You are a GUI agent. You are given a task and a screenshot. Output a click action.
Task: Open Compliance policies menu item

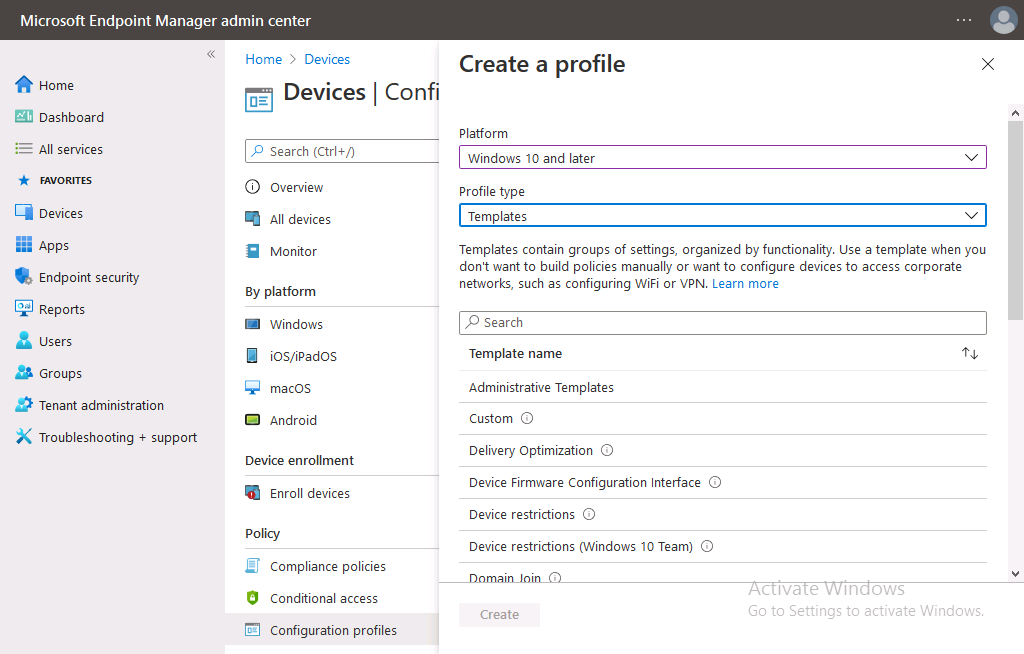pyautogui.click(x=328, y=566)
